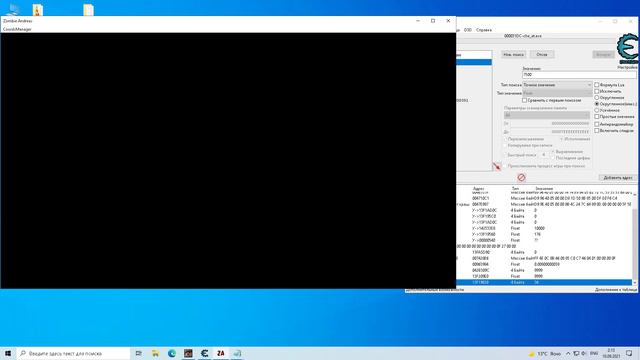Select the row with value 0.00000000059
The width and height of the screenshot is (640, 360).
click(545, 264)
